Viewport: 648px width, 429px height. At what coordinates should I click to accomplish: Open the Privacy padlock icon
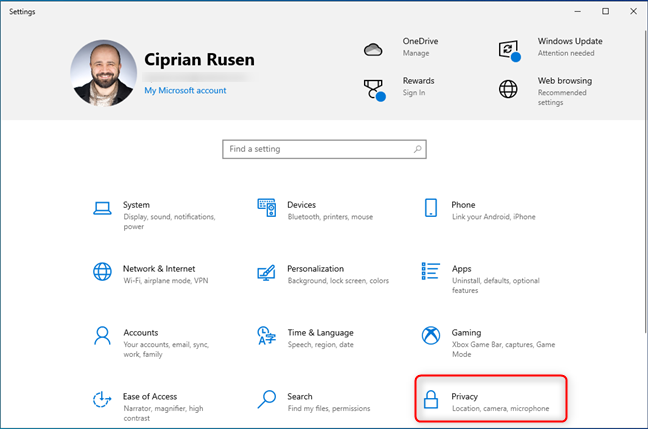click(x=431, y=399)
